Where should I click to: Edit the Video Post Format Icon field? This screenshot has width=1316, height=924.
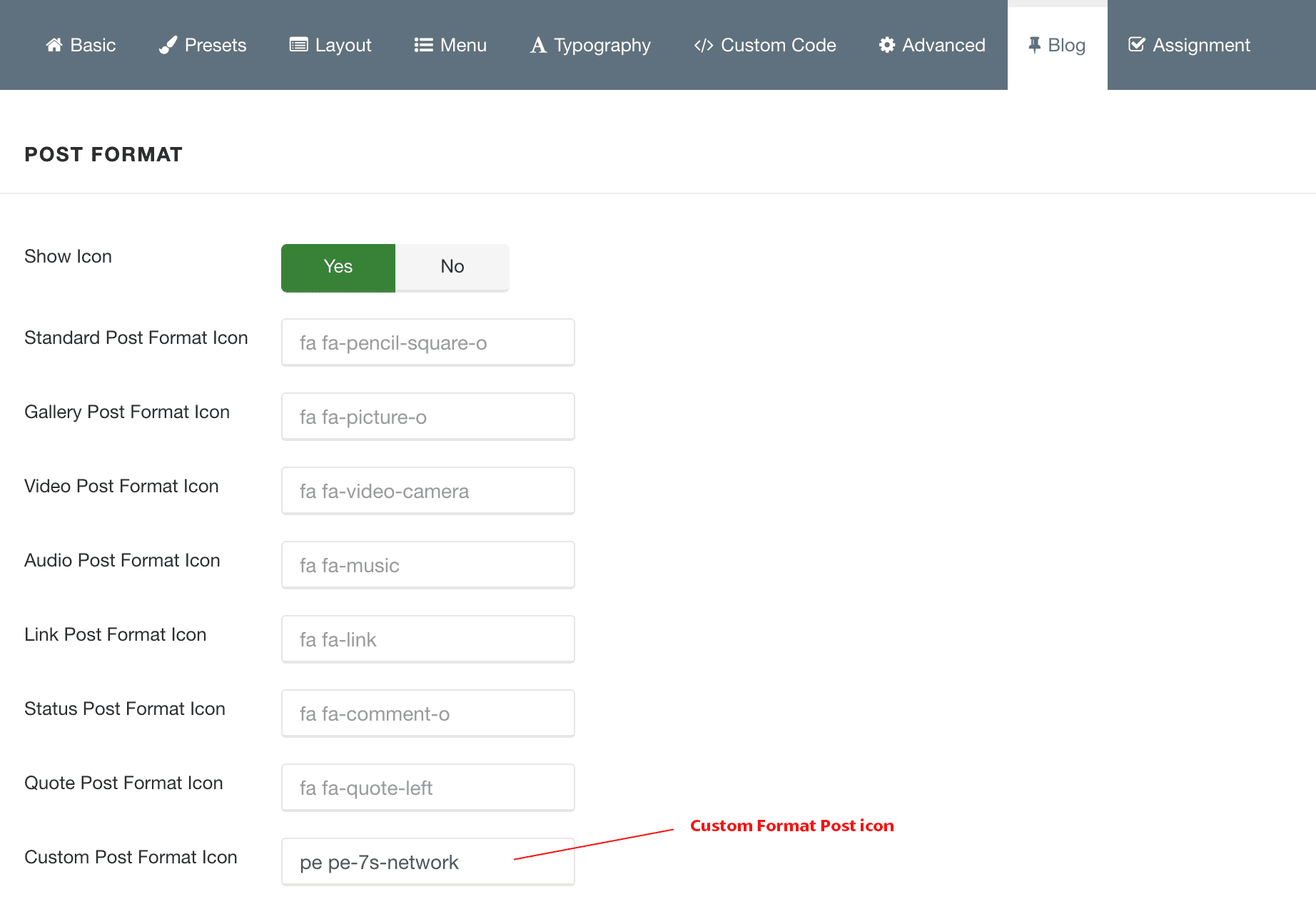[428, 491]
